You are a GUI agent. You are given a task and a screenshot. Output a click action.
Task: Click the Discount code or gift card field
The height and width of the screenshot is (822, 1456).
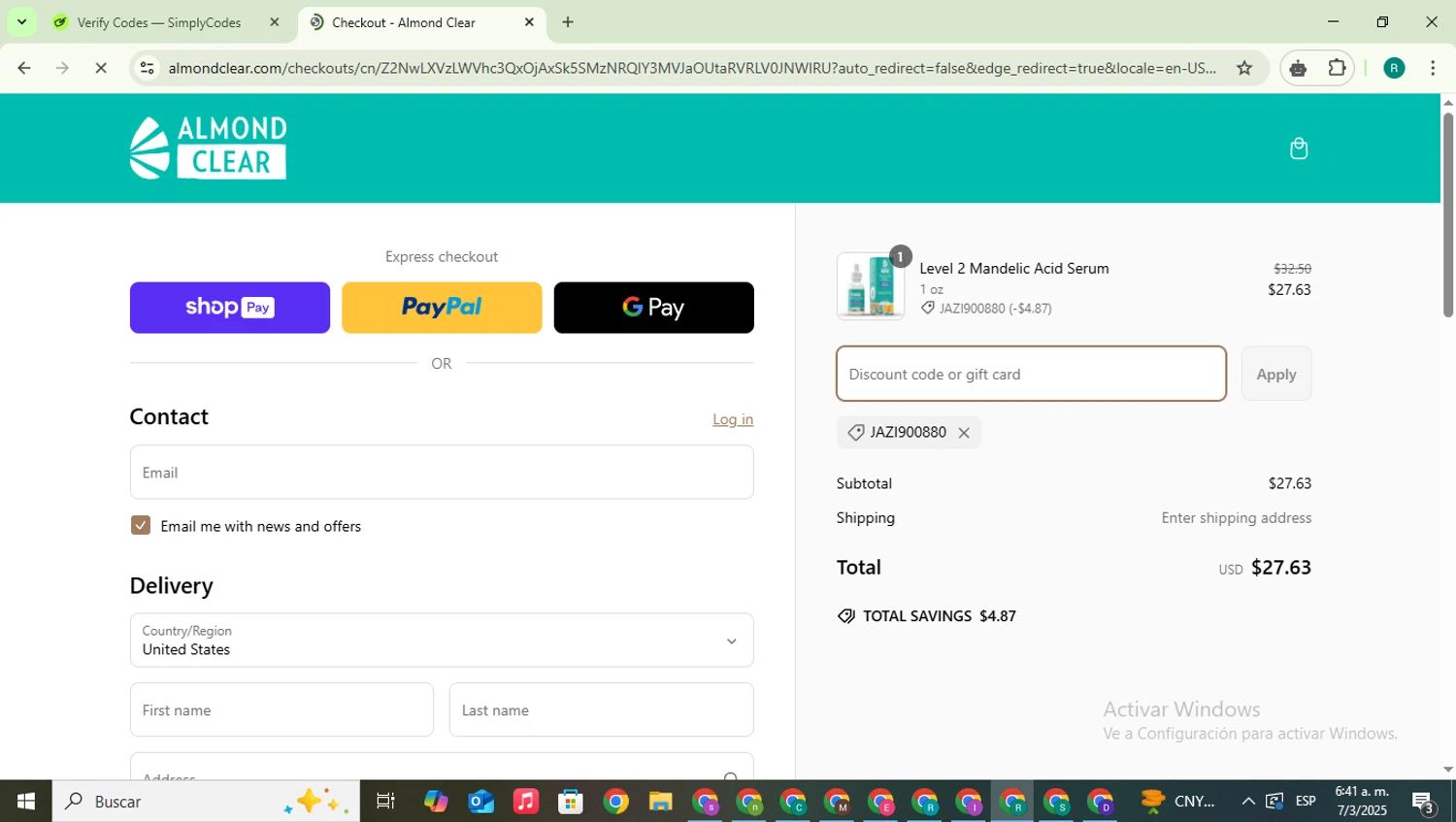1031,374
